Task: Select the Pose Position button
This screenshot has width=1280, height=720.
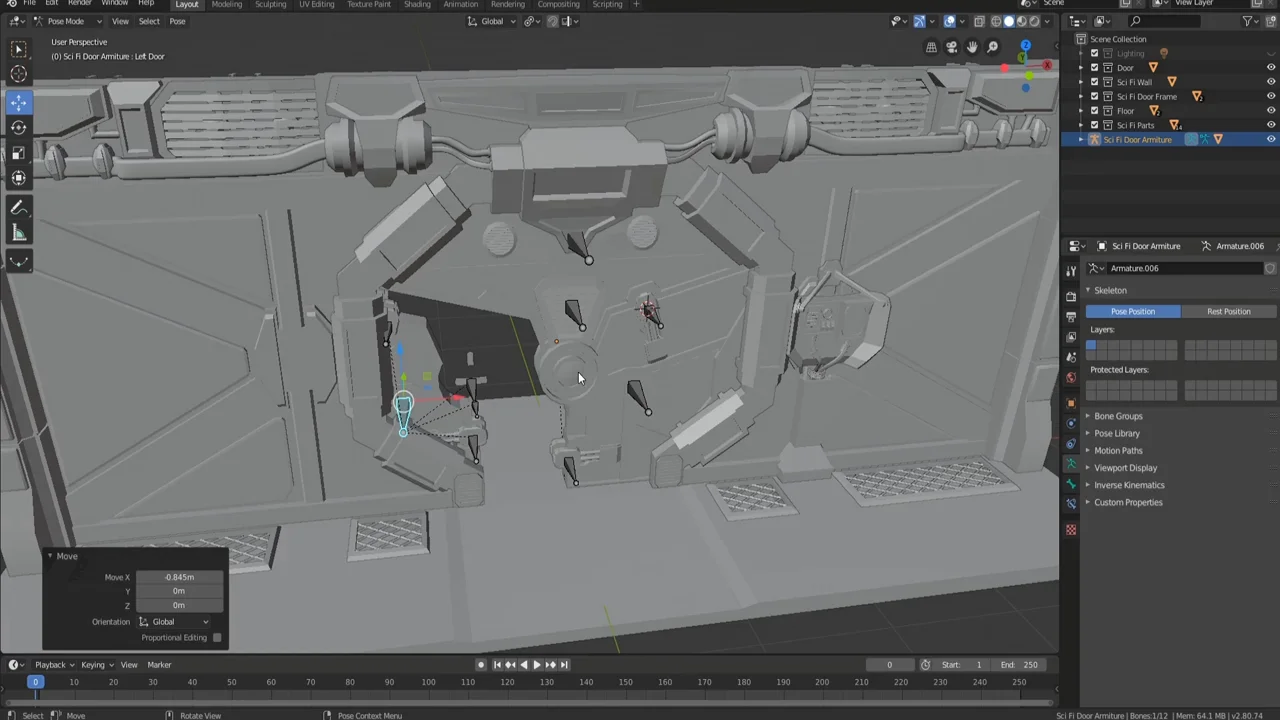Action: point(1132,311)
